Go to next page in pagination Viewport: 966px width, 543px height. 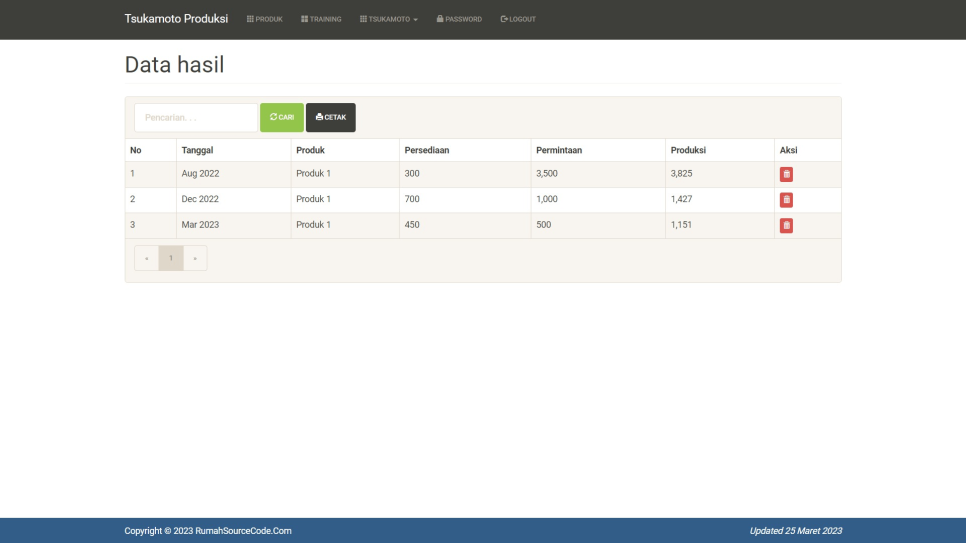tap(195, 258)
